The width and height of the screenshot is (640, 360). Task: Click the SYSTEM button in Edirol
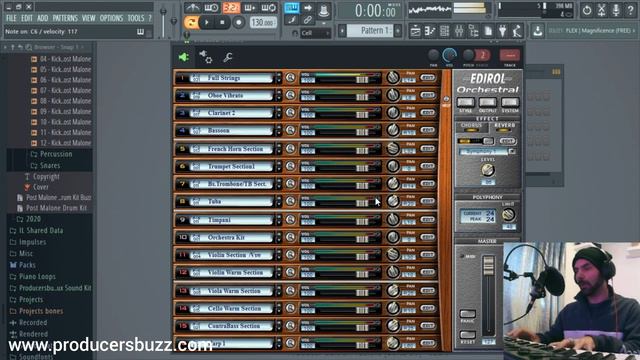pos(510,102)
